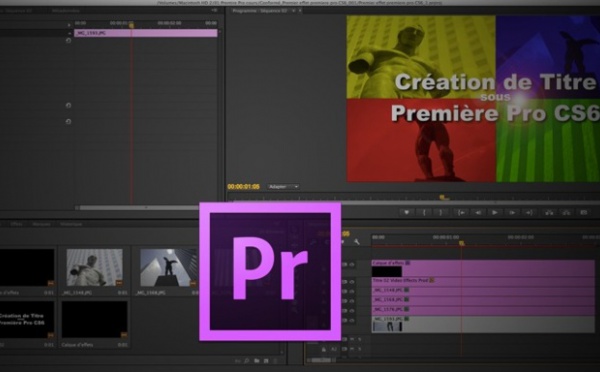Click the Mark Out bracket icon
Image resolution: width=600 pixels, height=372 pixels.
pos(441,212)
